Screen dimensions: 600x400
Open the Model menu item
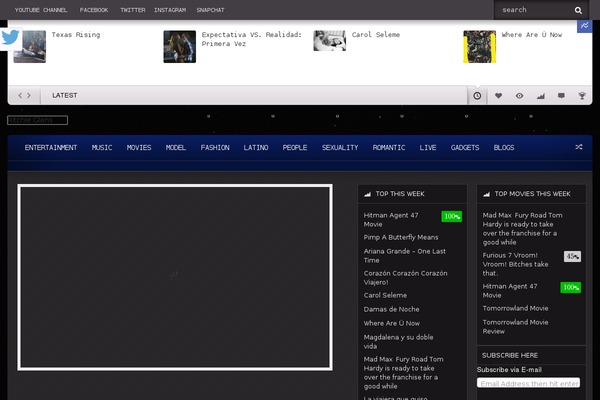click(x=176, y=148)
